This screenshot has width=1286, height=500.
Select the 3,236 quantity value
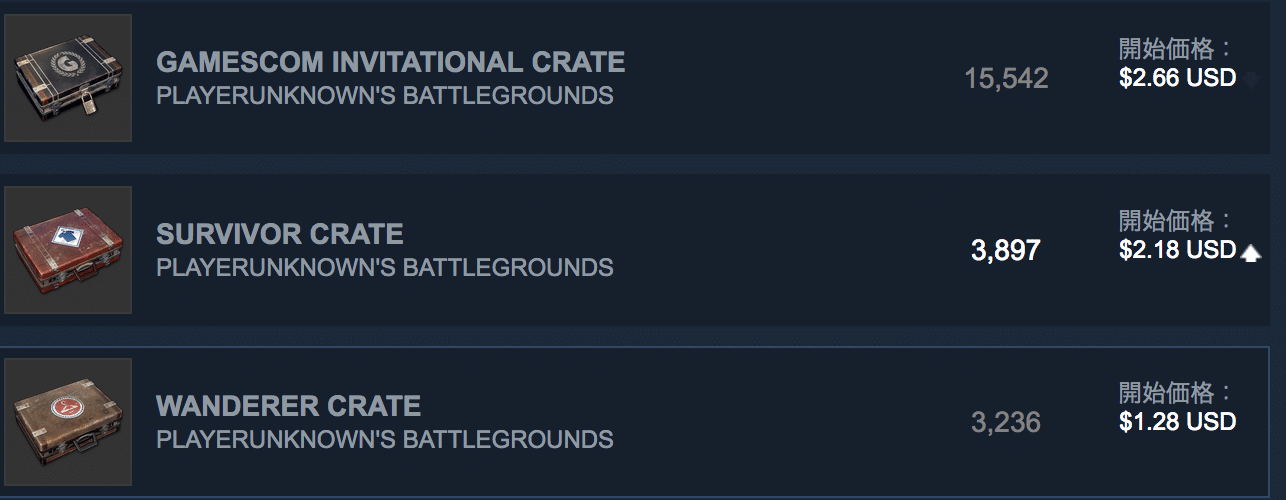tap(1006, 423)
